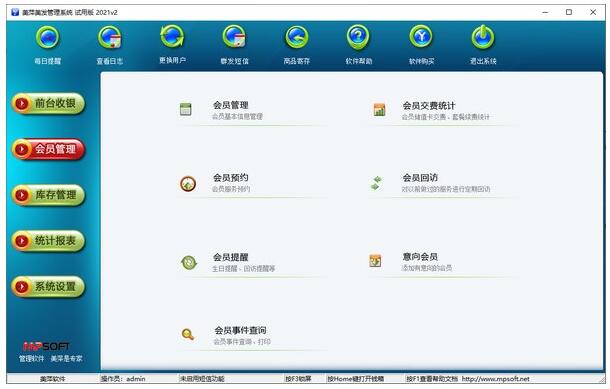Click the 软件购买 purchase software icon
This screenshot has height=389, width=610.
click(421, 37)
